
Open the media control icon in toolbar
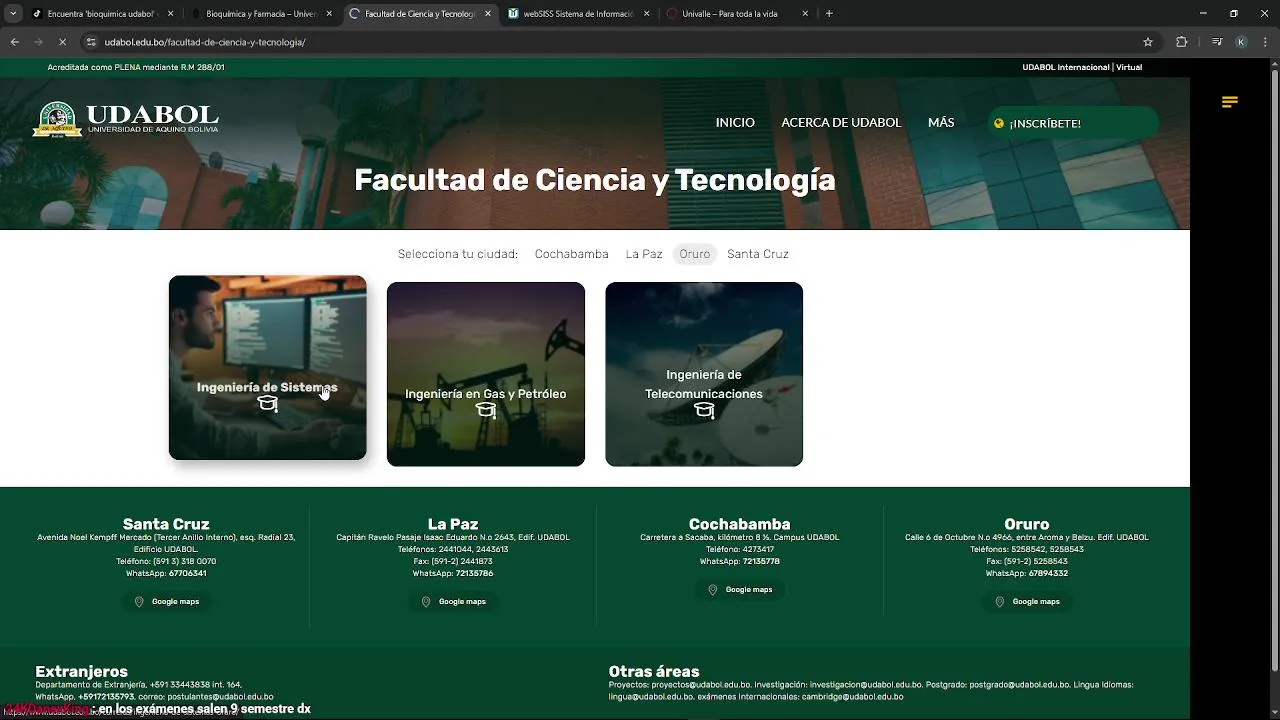1216,42
